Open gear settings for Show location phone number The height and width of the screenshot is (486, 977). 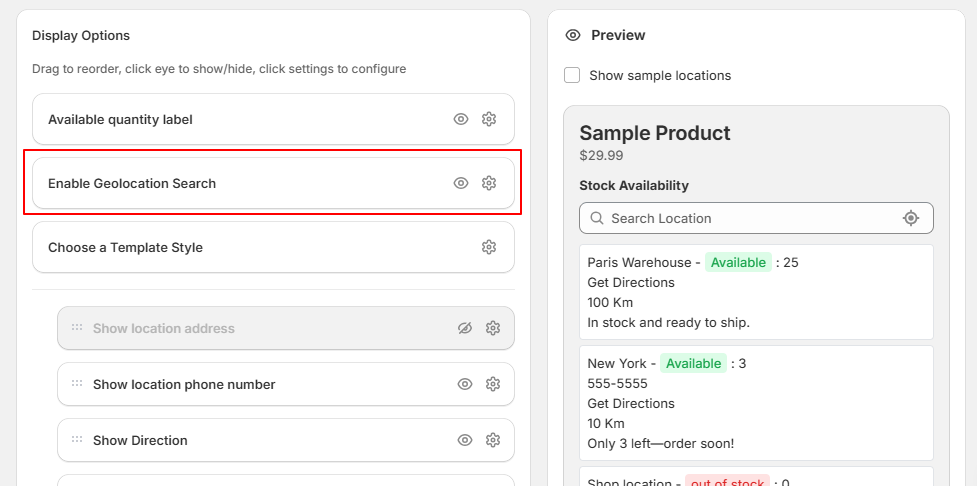coord(493,384)
